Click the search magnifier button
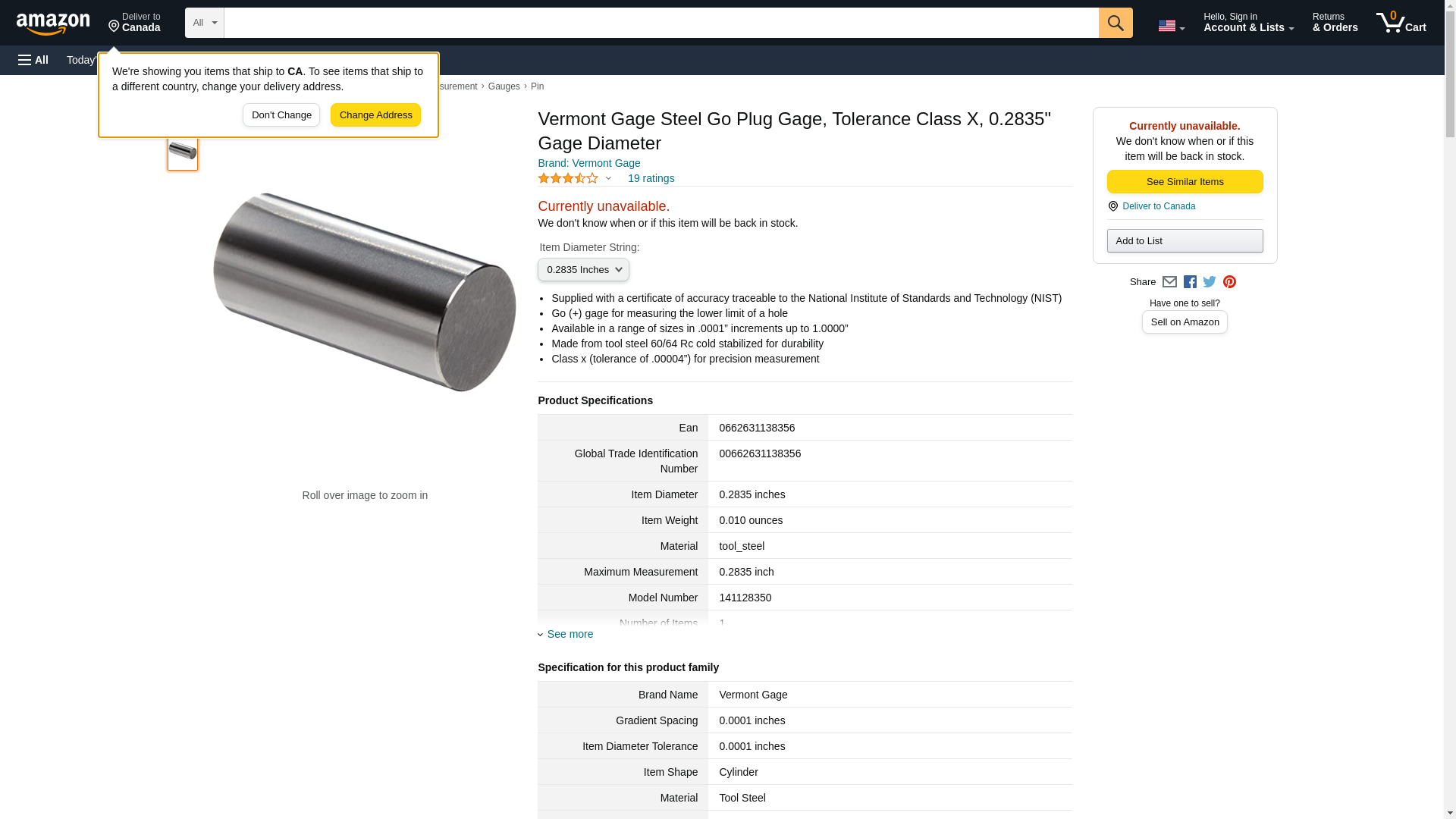Screen dimensions: 1456x819 tap(1115, 23)
